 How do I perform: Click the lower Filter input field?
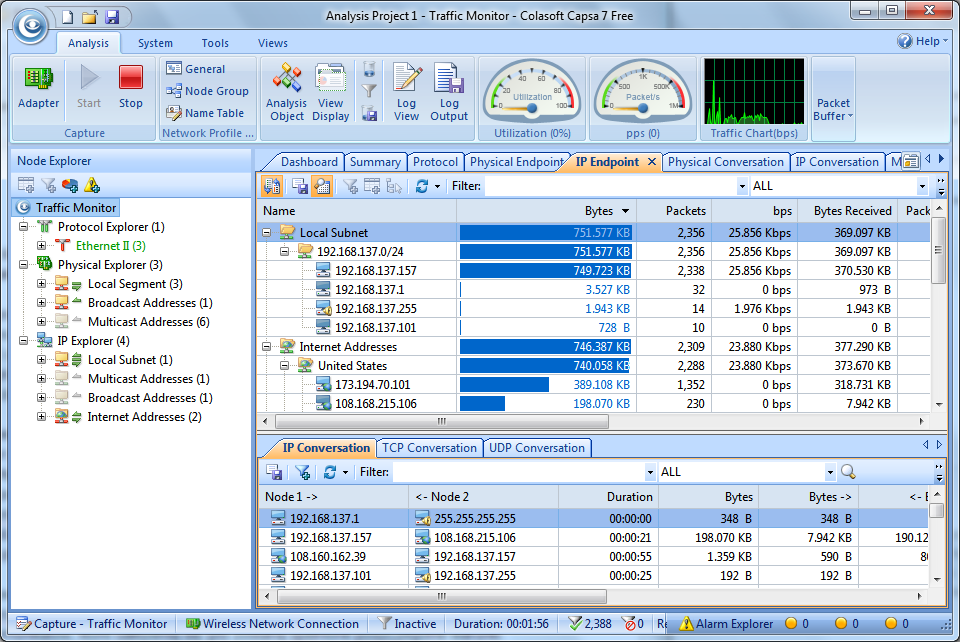point(518,472)
